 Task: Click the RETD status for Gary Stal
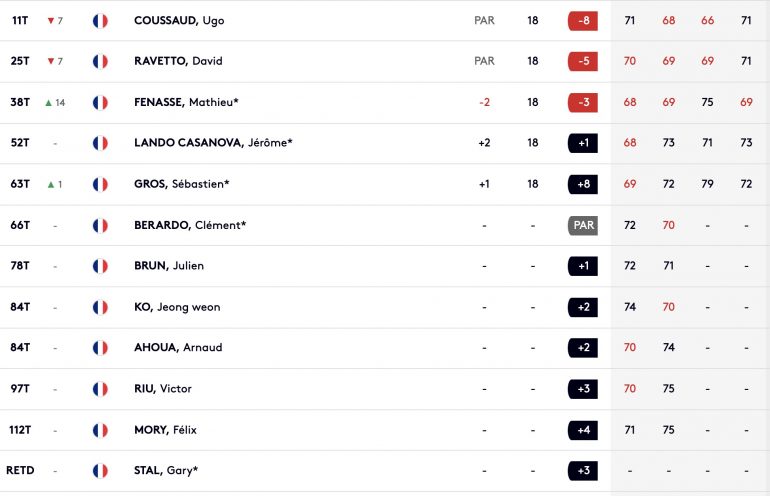point(20,470)
